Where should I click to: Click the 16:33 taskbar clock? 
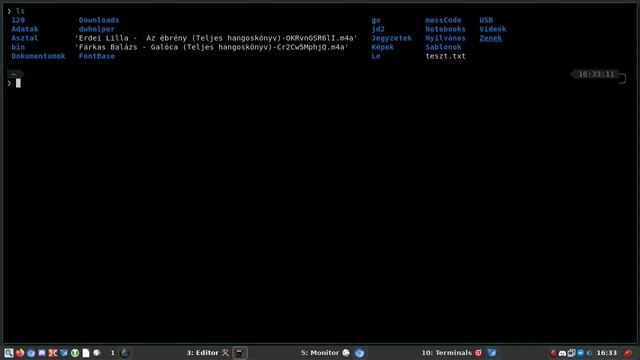607,353
